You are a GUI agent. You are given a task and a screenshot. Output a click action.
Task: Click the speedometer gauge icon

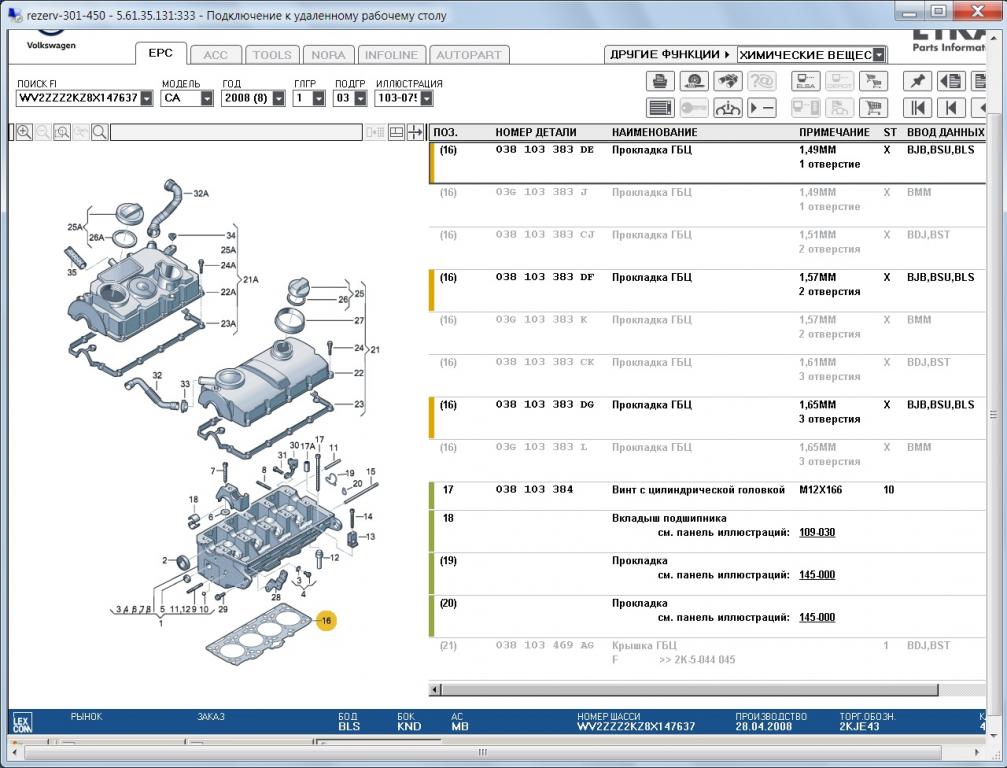pos(694,81)
